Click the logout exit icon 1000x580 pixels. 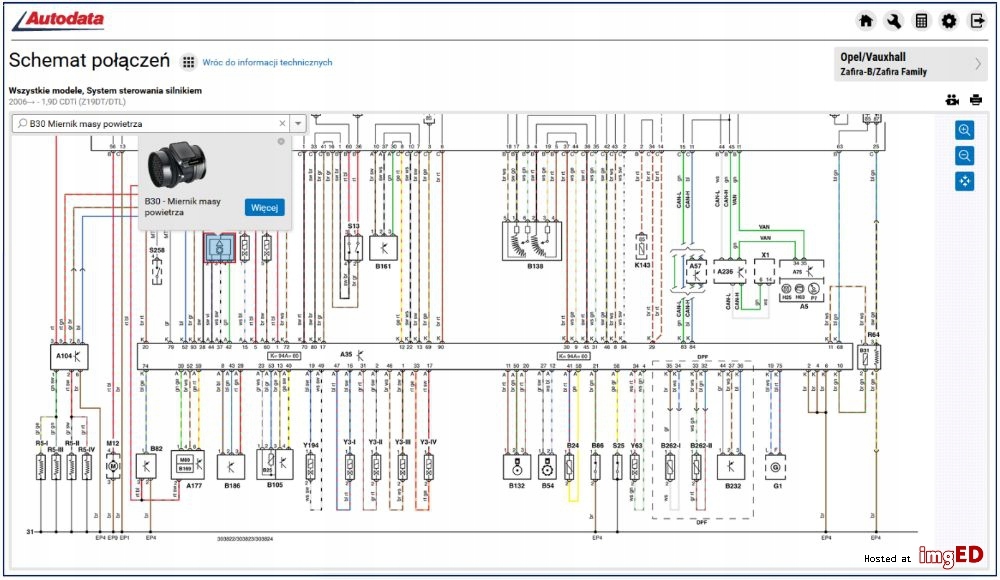[977, 21]
